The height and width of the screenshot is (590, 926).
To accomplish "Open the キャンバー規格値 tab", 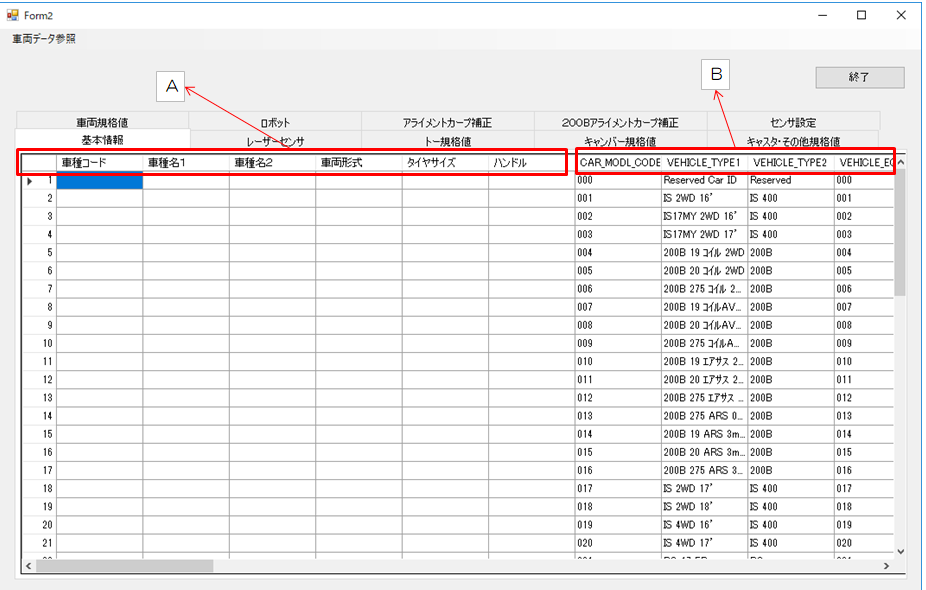I will (x=620, y=142).
